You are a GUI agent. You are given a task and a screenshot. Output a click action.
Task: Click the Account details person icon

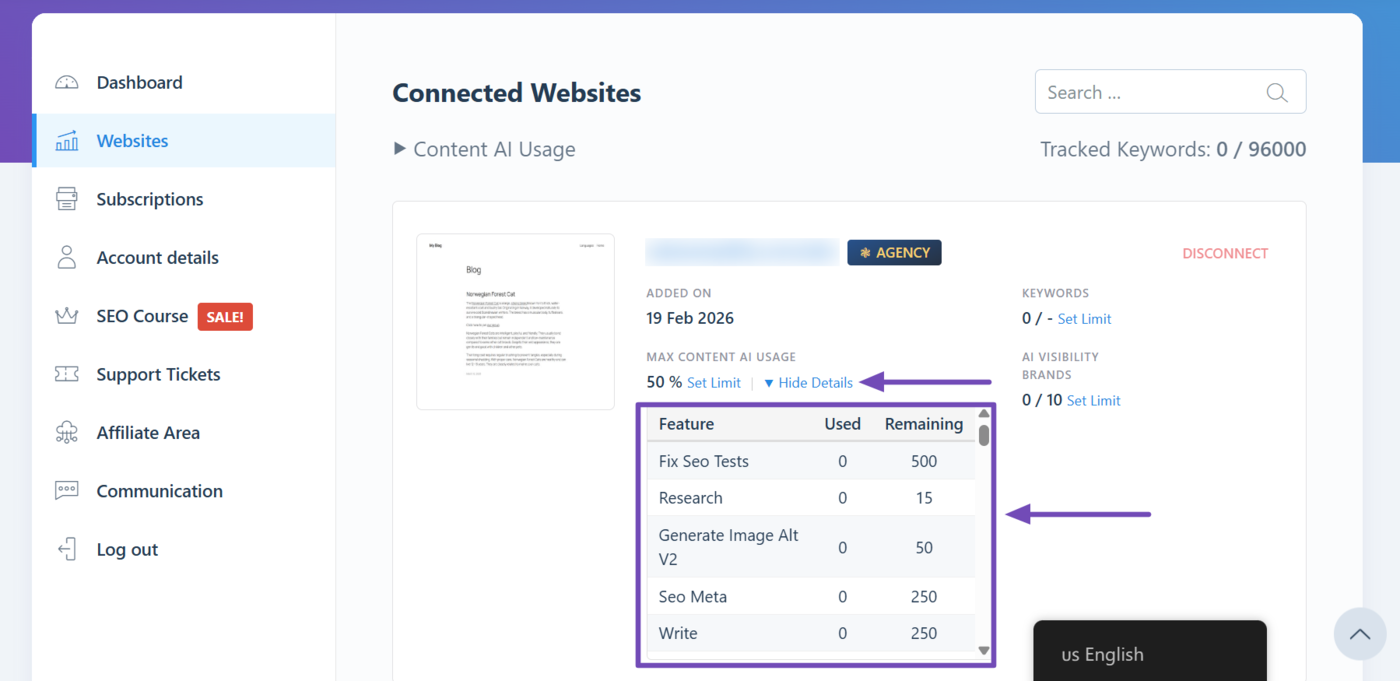67,257
